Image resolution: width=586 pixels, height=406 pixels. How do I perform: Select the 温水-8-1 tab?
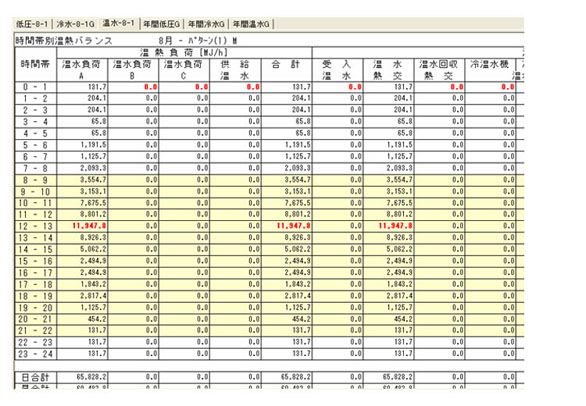click(118, 23)
